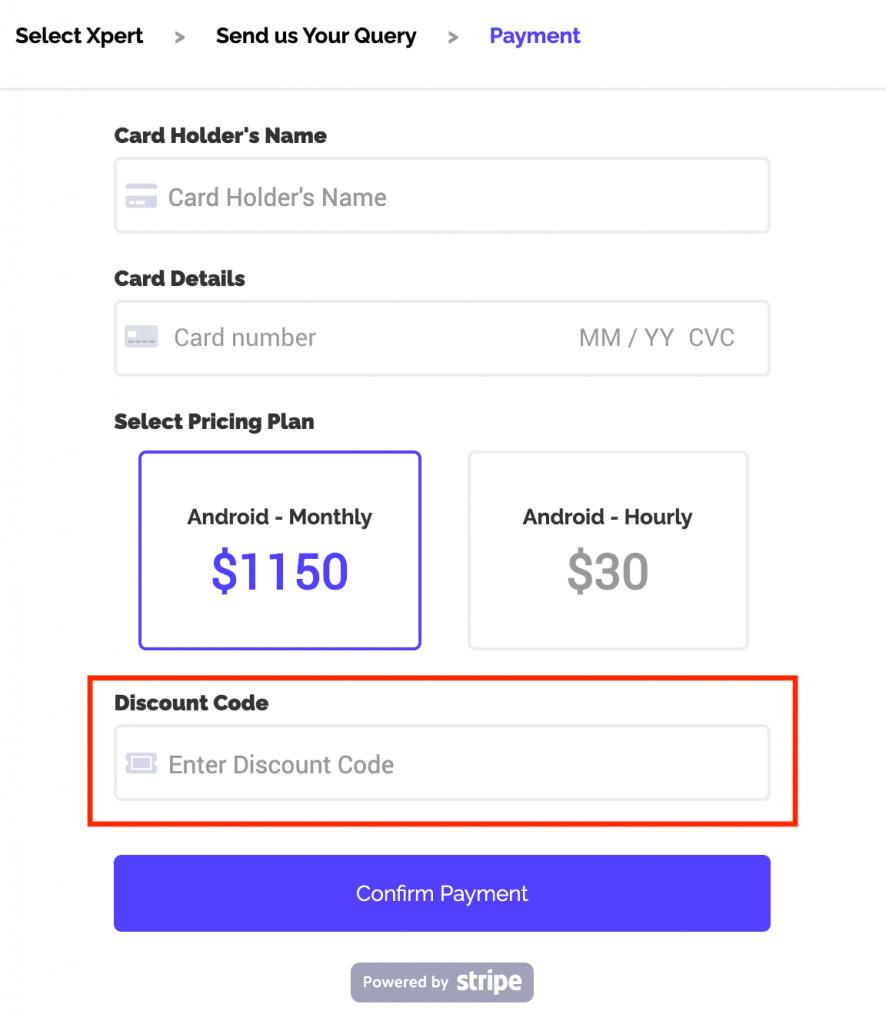Click the arrow after Send us Your Query

pyautogui.click(x=453, y=36)
